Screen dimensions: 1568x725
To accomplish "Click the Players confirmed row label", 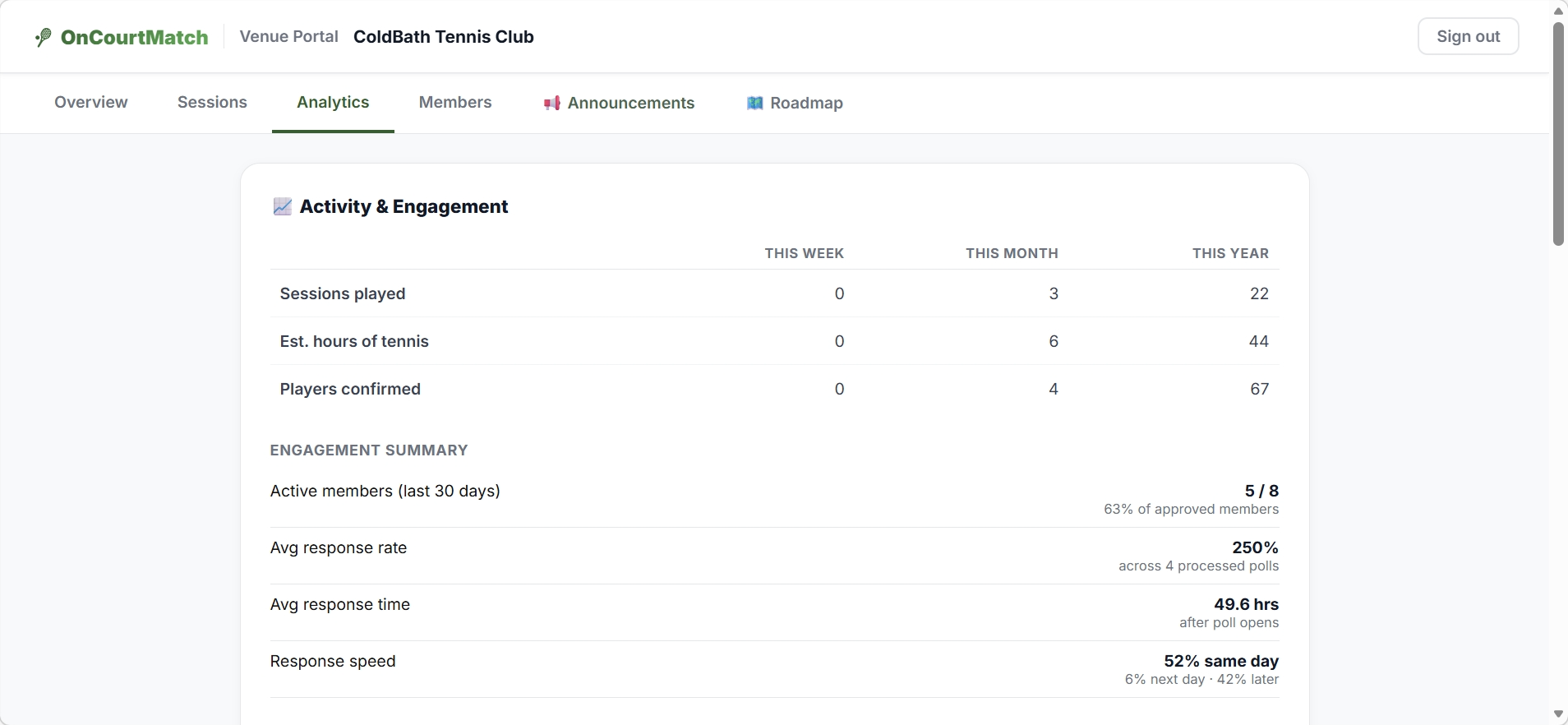I will pyautogui.click(x=350, y=389).
